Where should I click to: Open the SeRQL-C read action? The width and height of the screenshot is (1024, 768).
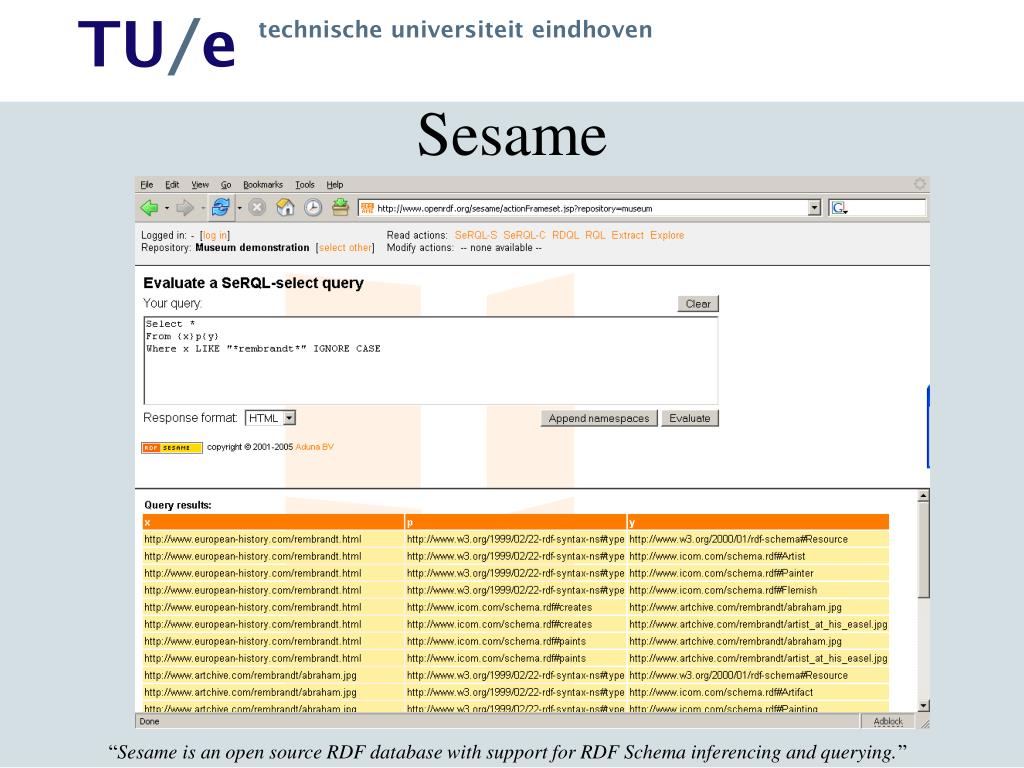[x=524, y=235]
